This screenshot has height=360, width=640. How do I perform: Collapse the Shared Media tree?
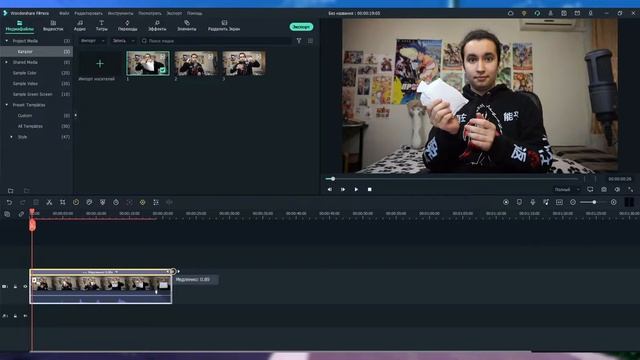click(x=7, y=62)
